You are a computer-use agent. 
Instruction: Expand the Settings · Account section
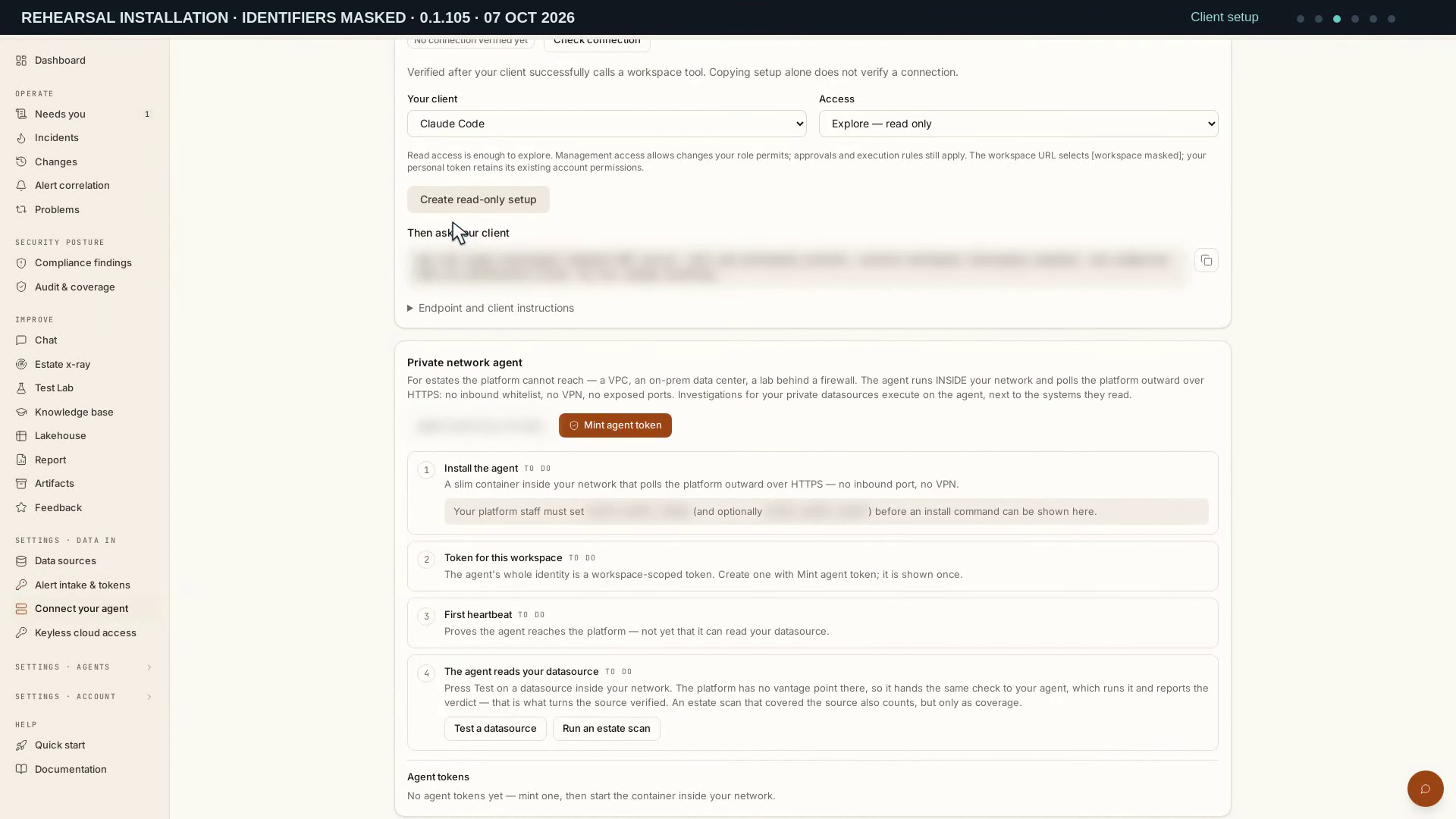point(84,697)
